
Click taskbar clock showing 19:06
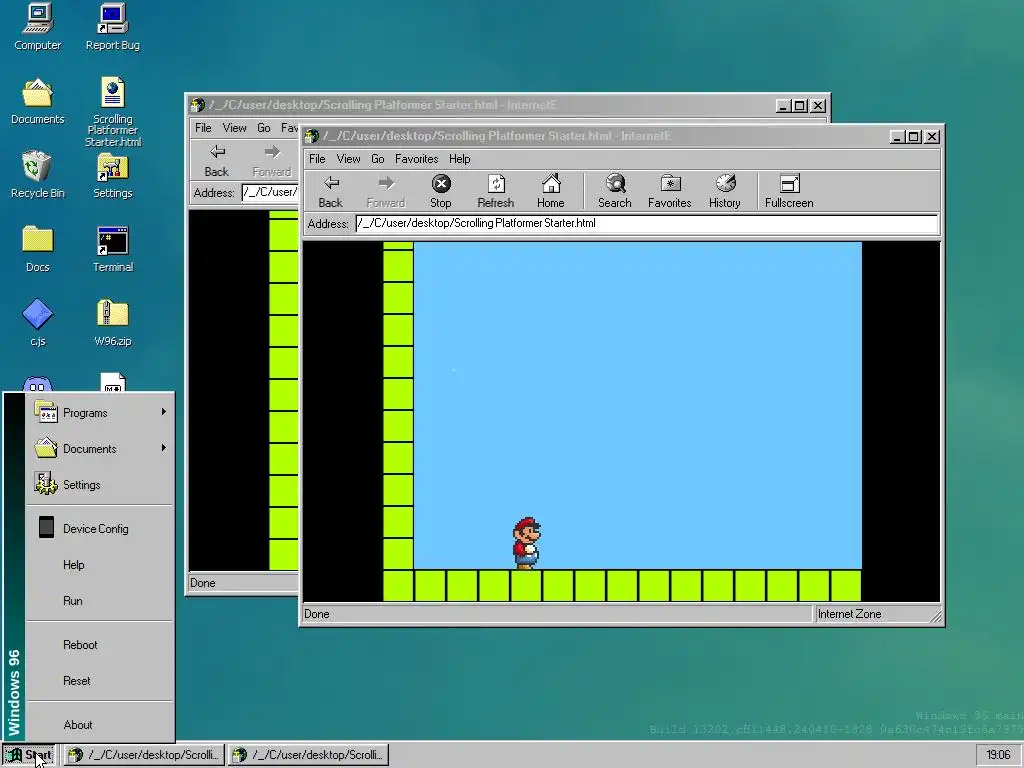click(x=998, y=755)
